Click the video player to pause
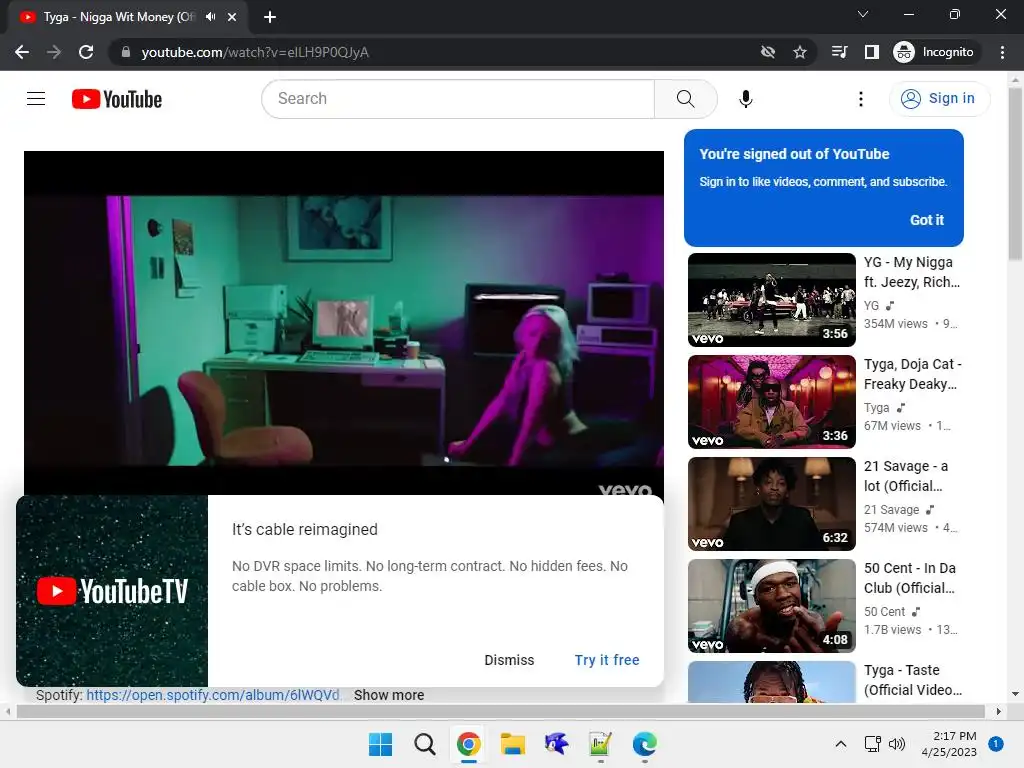 344,323
